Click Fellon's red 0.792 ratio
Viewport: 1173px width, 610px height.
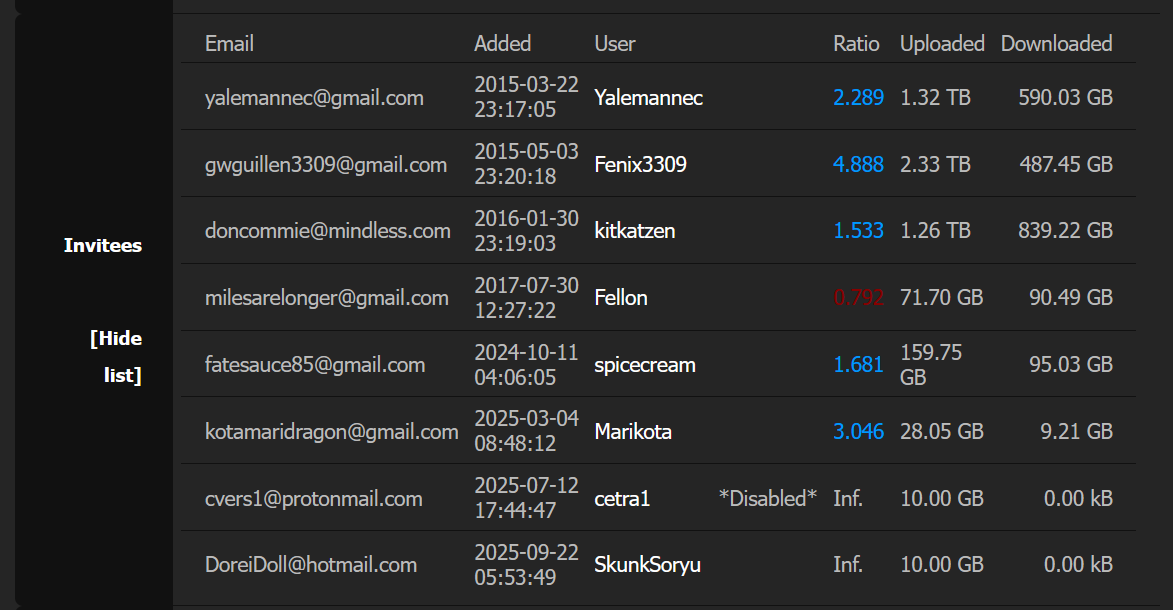[858, 298]
